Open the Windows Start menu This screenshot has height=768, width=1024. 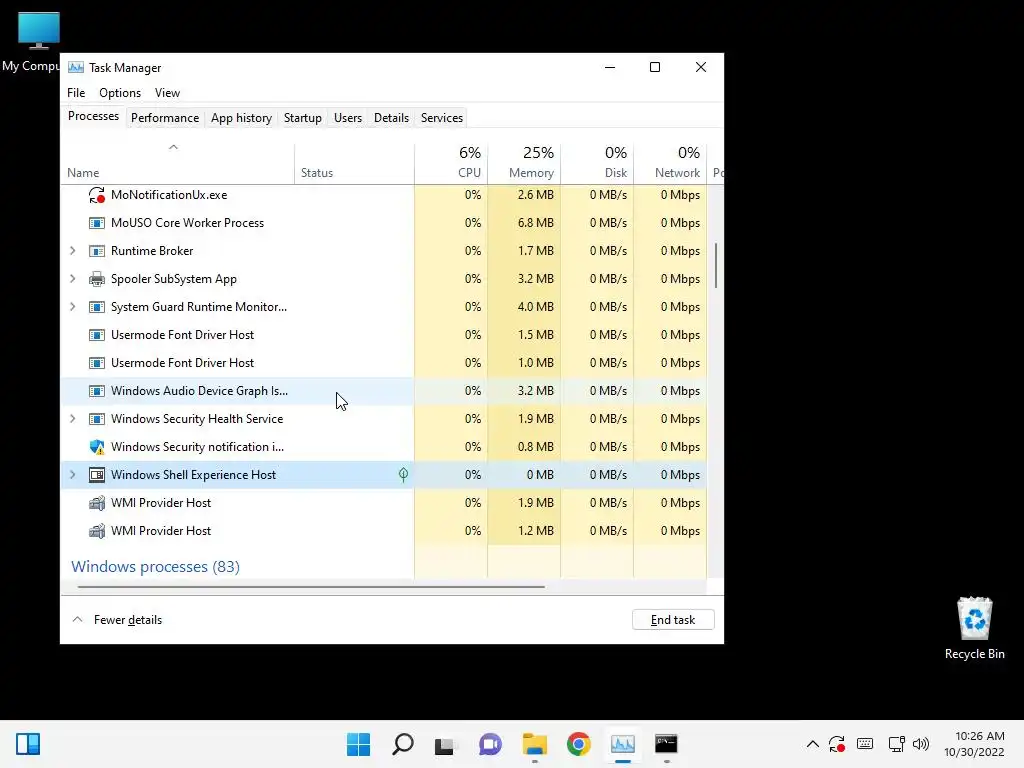(359, 744)
